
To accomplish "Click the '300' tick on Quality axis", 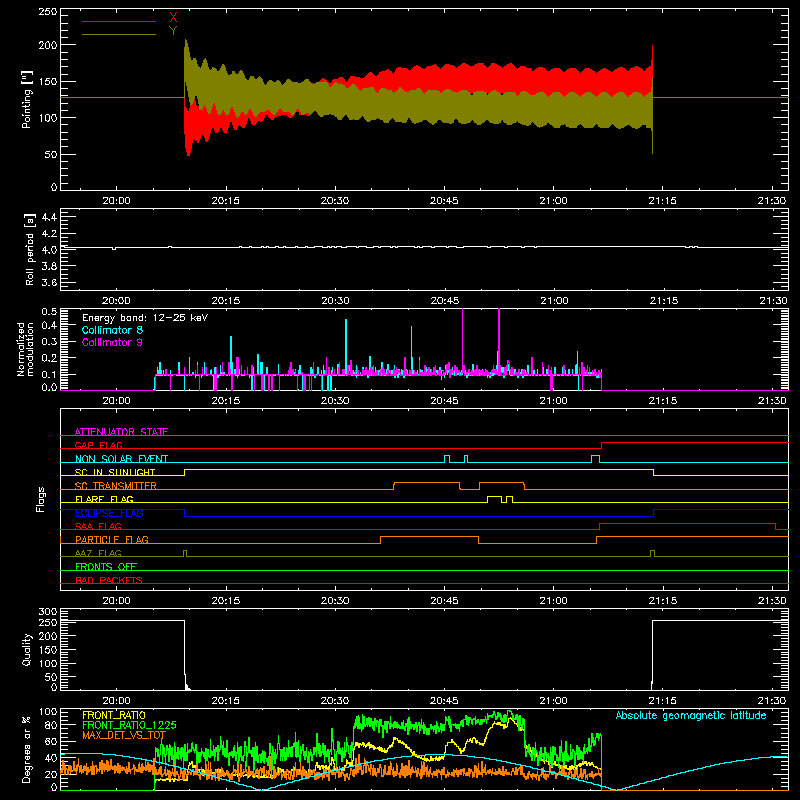I will tap(48, 612).
